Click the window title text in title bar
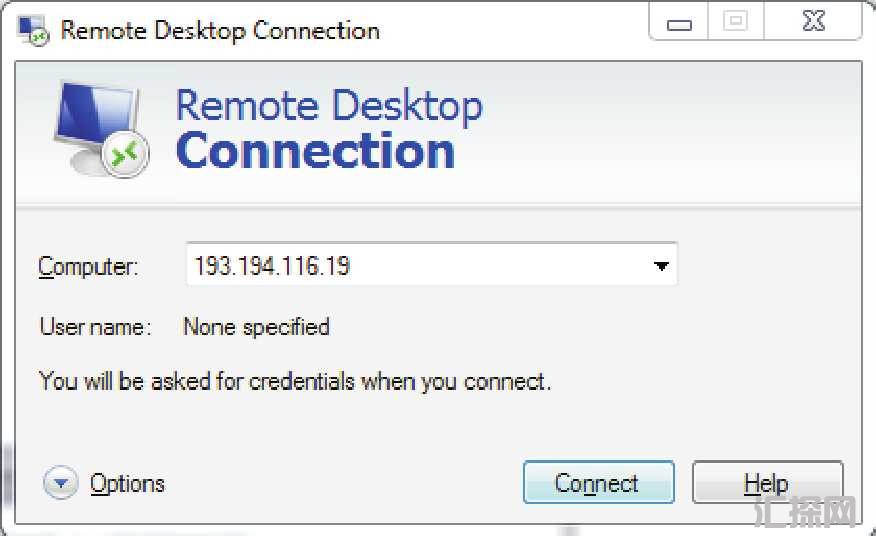 click(220, 30)
